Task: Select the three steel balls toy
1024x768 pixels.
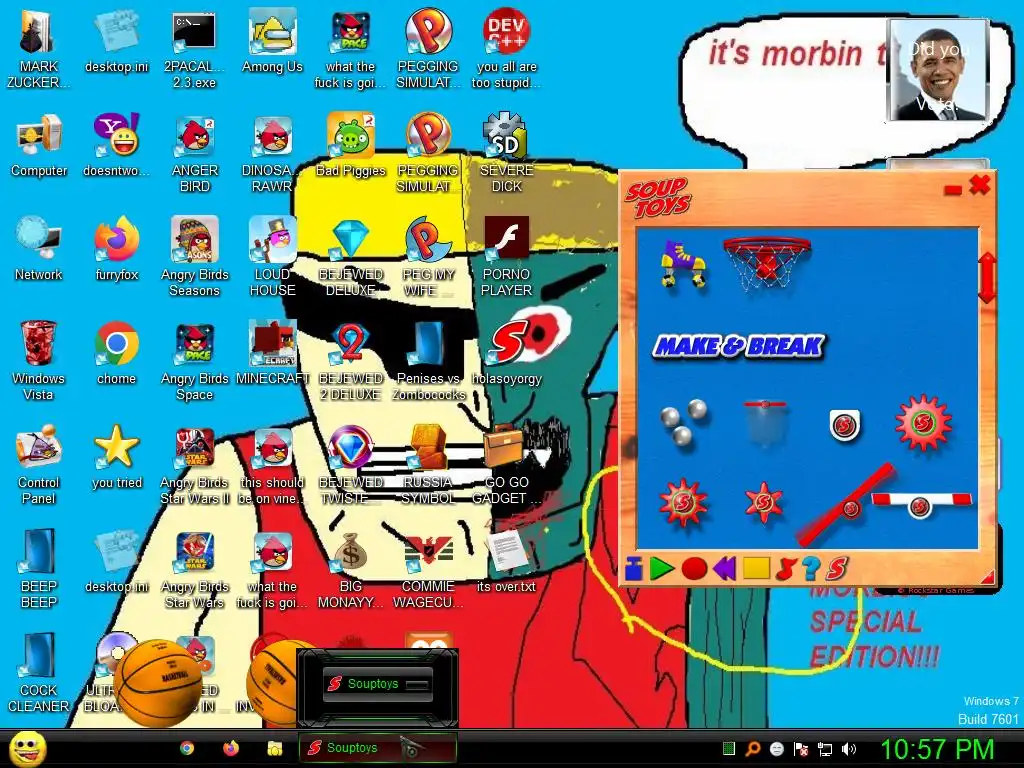Action: point(683,421)
